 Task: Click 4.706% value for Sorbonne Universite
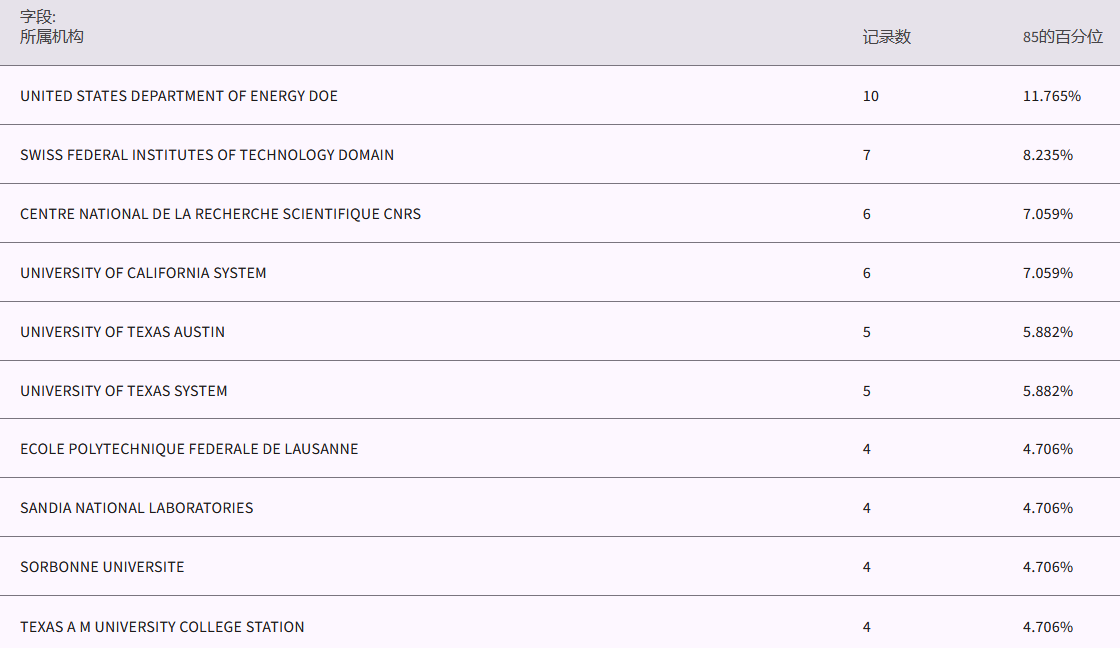(x=1048, y=567)
